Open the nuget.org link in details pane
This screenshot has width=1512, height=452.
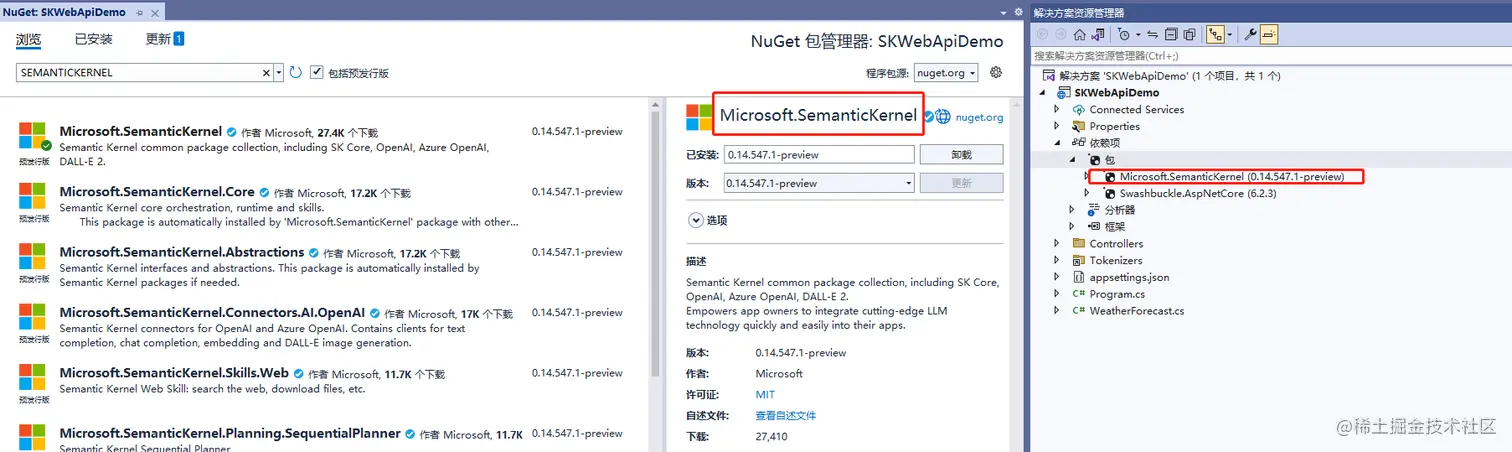pos(979,117)
